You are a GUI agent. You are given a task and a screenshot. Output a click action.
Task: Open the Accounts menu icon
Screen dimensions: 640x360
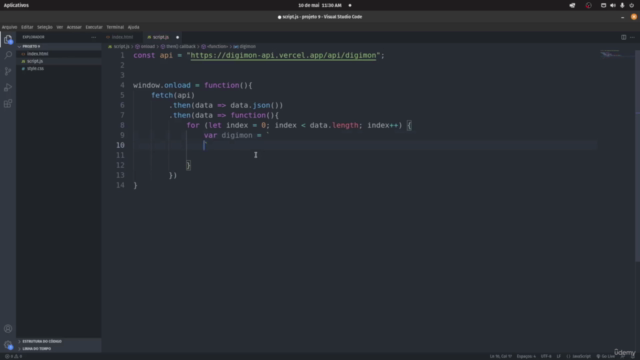(x=8, y=329)
